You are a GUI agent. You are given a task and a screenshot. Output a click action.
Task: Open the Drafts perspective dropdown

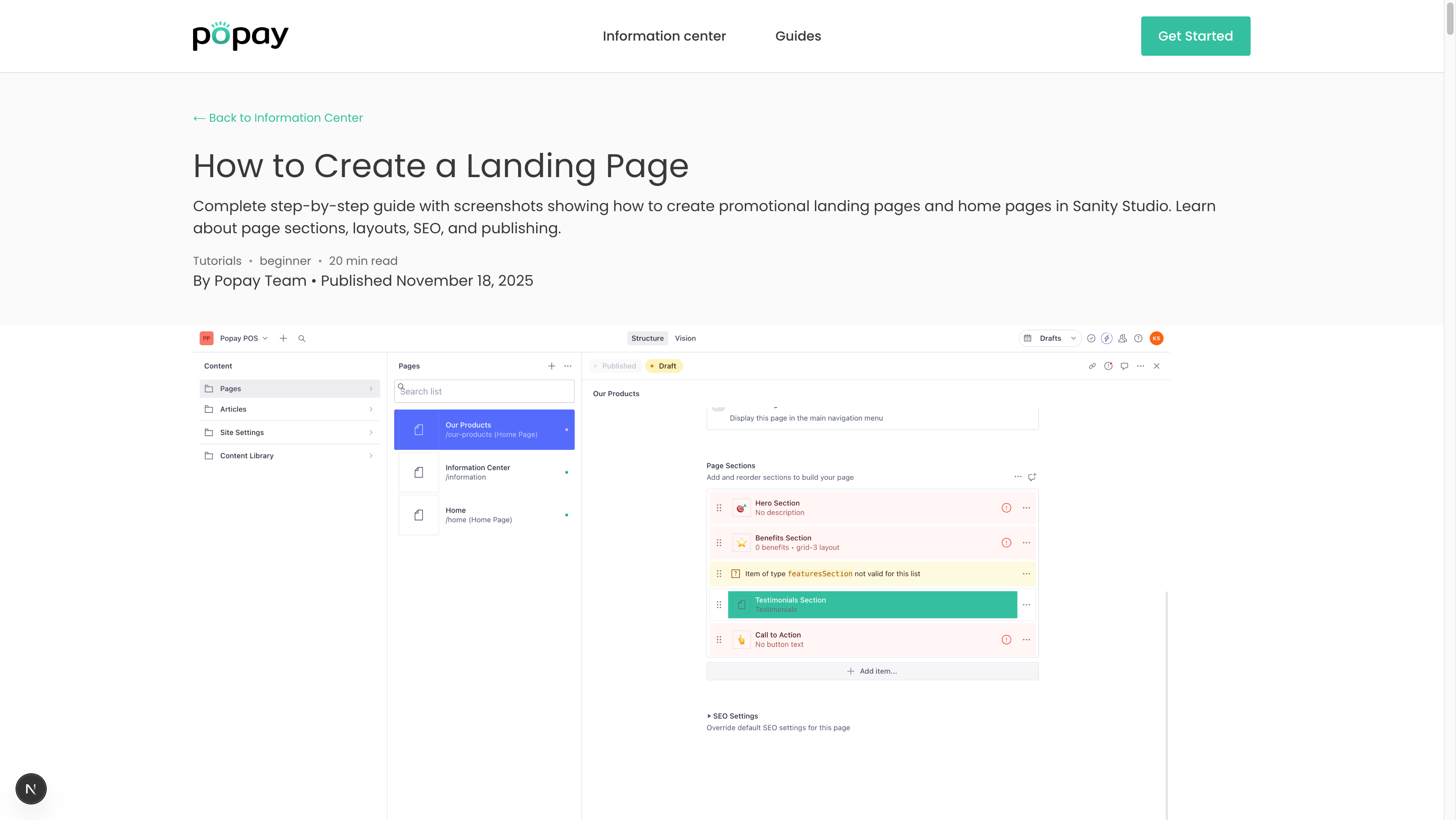click(x=1050, y=338)
